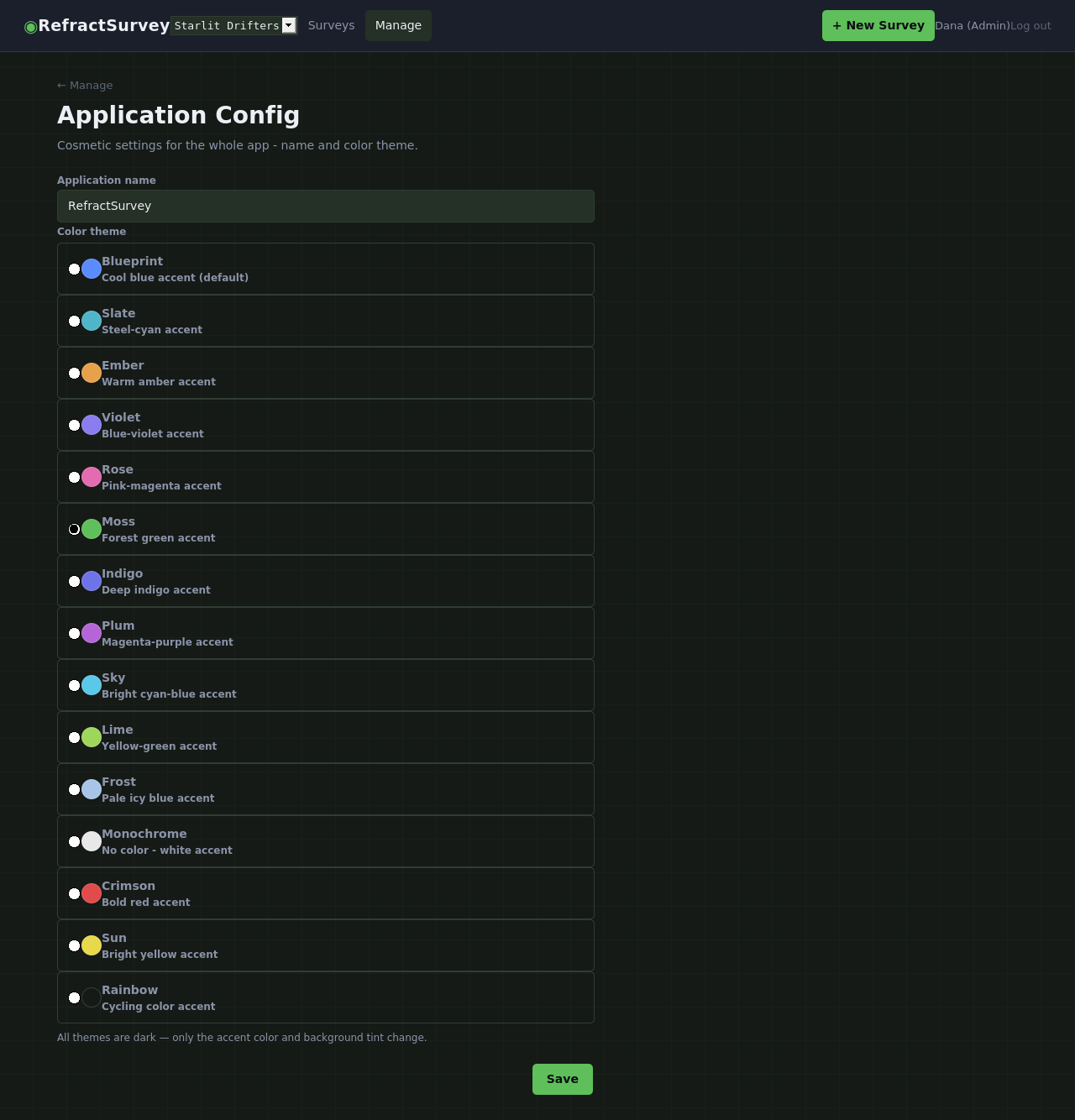Click the Dana (Admin) user label
The height and width of the screenshot is (1120, 1075).
[x=973, y=26]
